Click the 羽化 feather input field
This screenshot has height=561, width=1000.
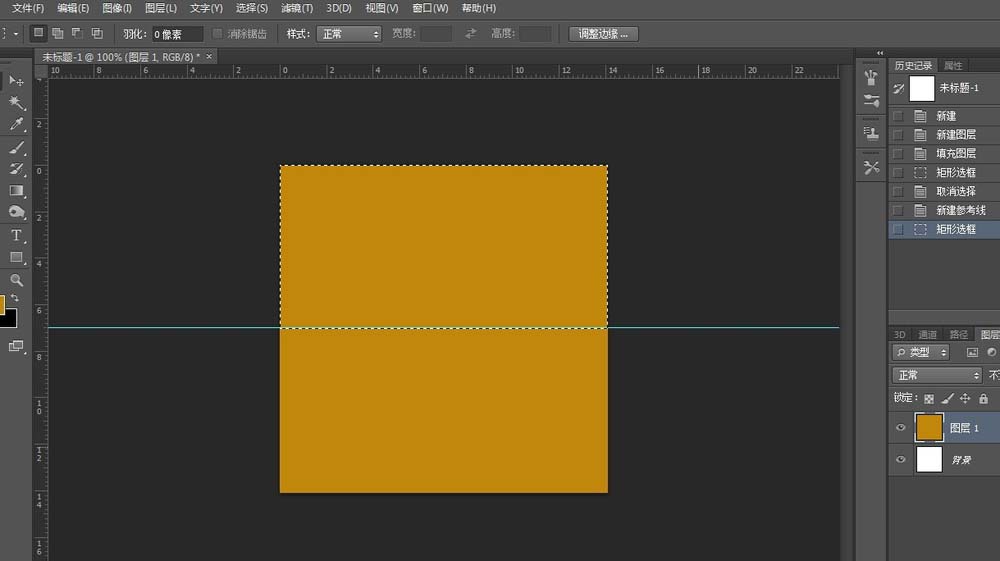click(177, 34)
